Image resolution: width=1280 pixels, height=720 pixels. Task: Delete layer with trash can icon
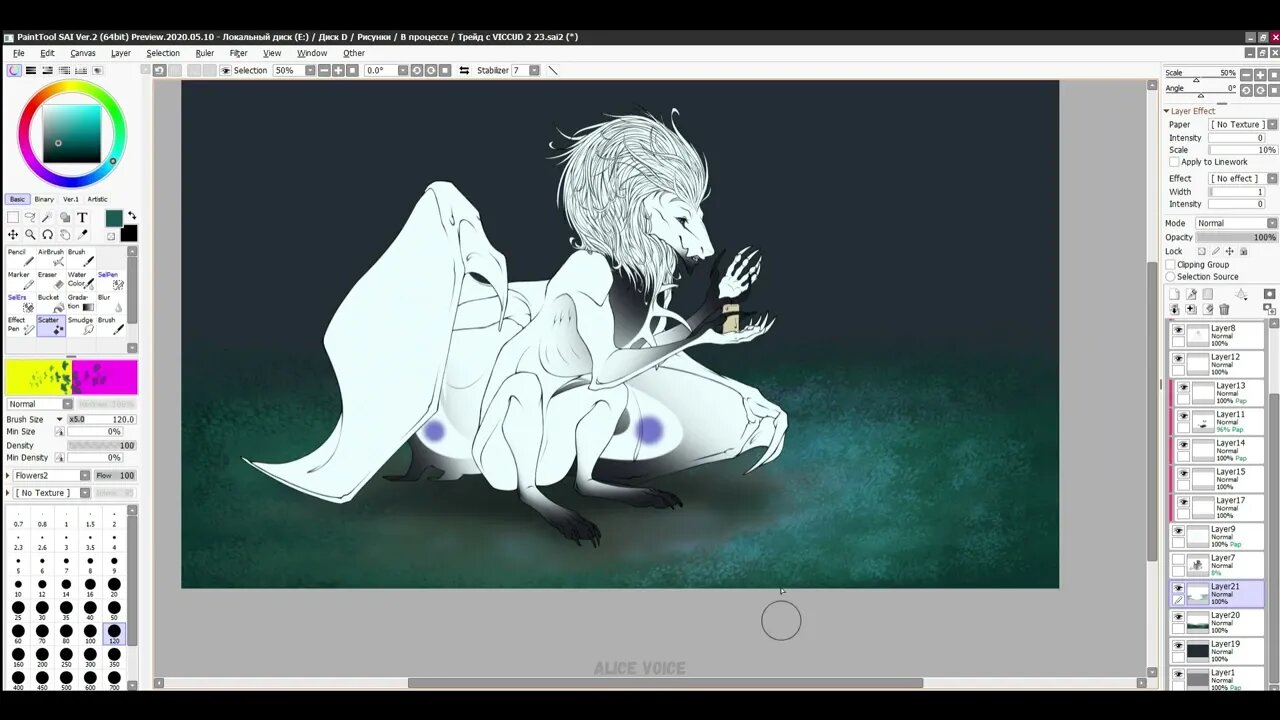click(x=1224, y=309)
